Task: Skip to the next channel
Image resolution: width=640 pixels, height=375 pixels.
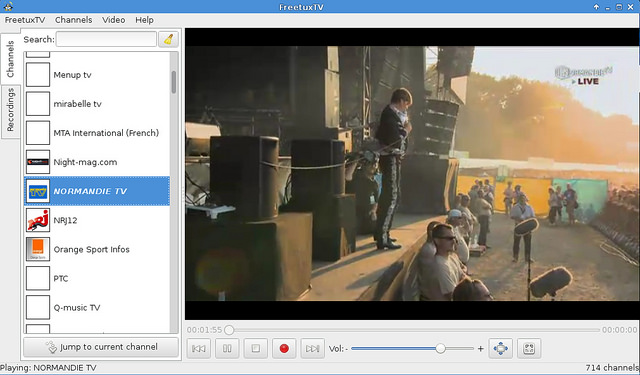Action: (x=313, y=348)
